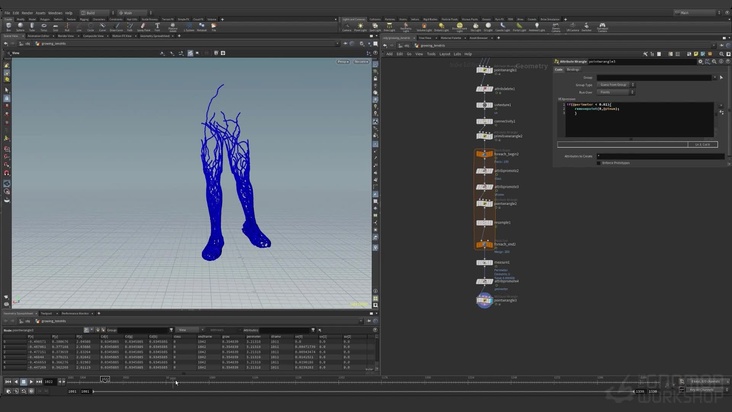Image resolution: width=732 pixels, height=412 pixels.
Task: Click the Font shelf tool
Action: (x=157, y=27)
